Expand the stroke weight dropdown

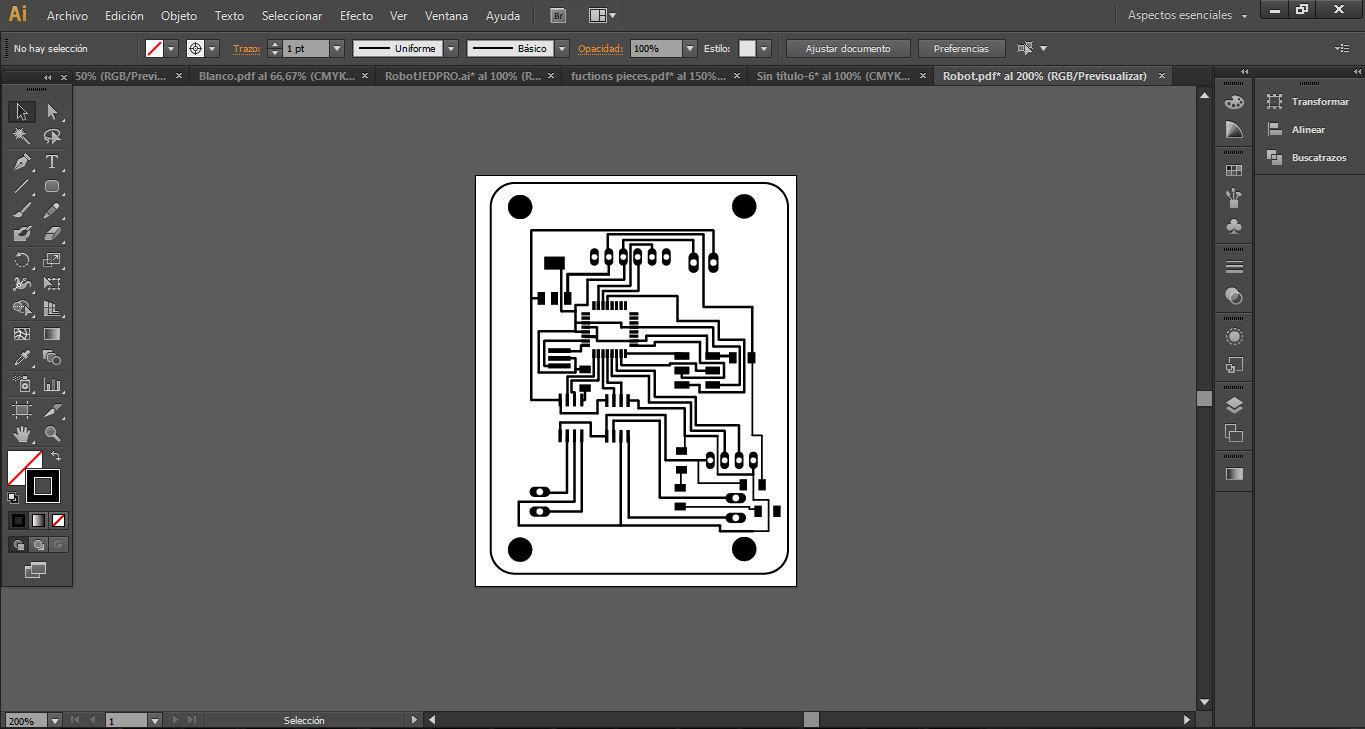tap(337, 48)
